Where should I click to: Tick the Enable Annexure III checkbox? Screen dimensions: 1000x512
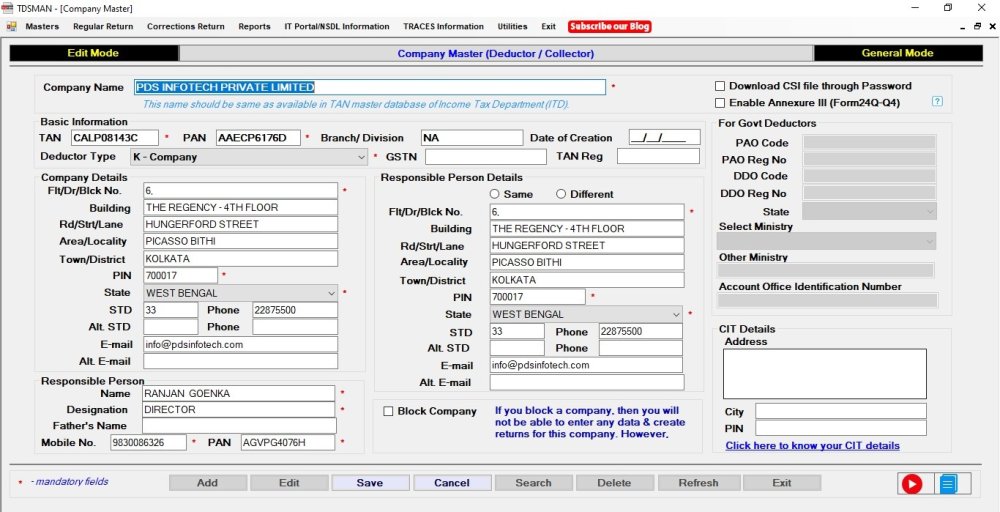[720, 102]
